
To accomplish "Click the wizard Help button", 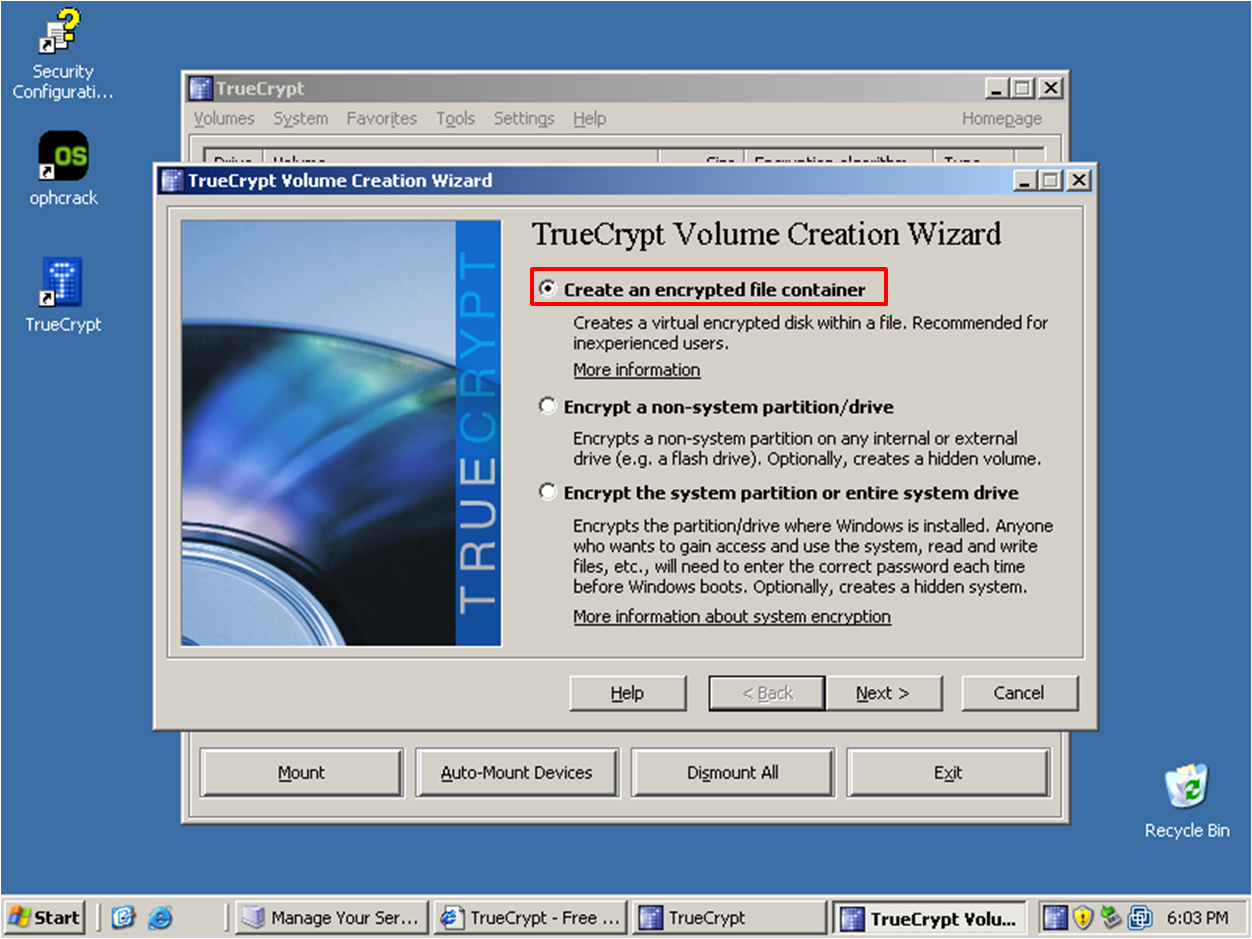I will [x=627, y=693].
